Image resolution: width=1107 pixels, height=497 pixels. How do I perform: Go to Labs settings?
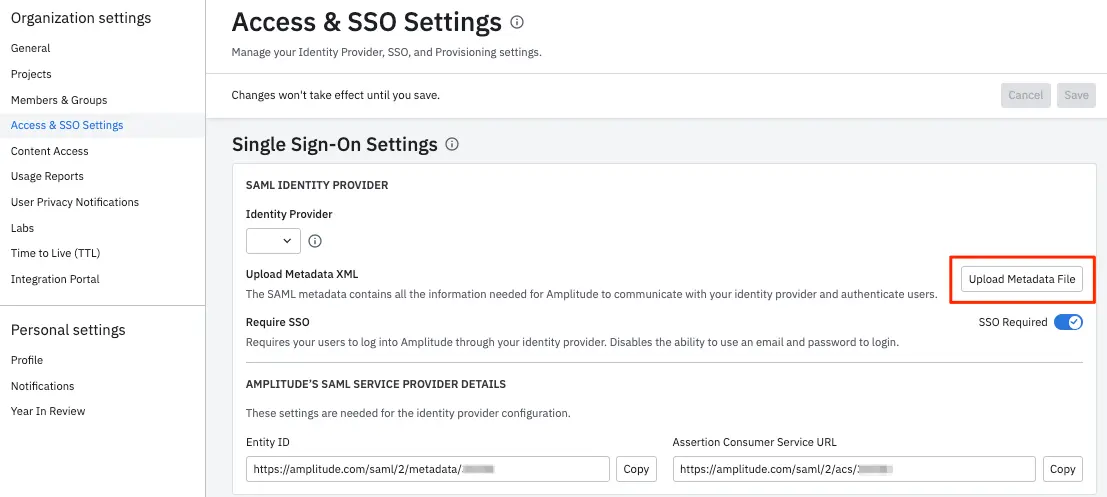coord(23,228)
